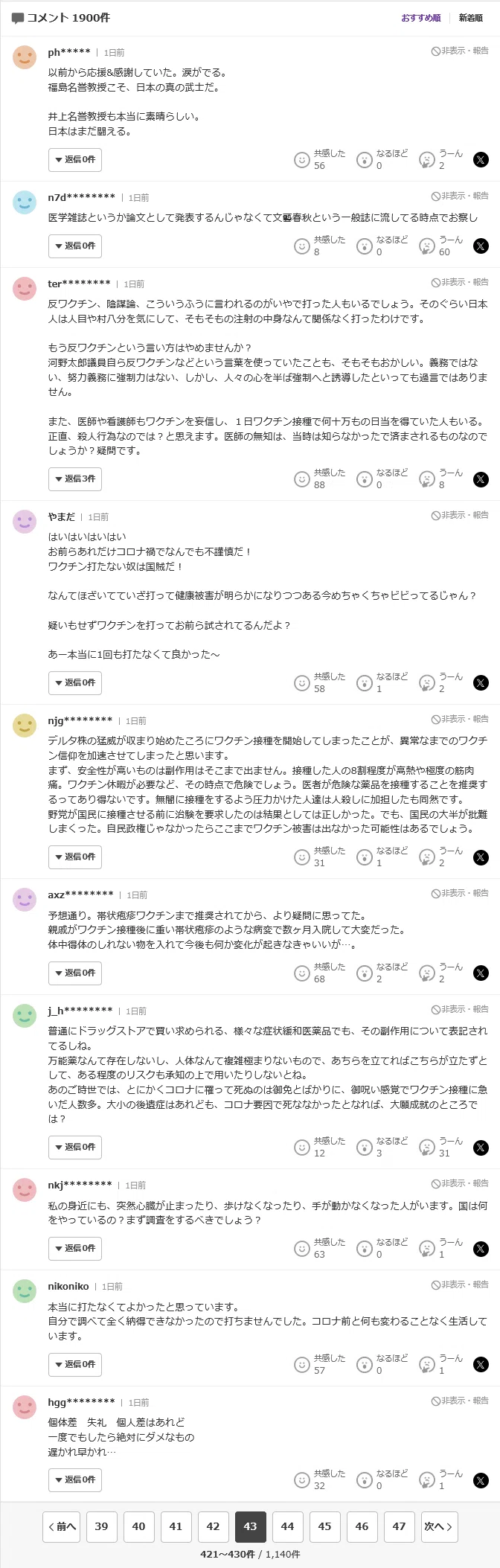
Task: Expand 返信0件 under ph***** comment
Action: point(75,159)
